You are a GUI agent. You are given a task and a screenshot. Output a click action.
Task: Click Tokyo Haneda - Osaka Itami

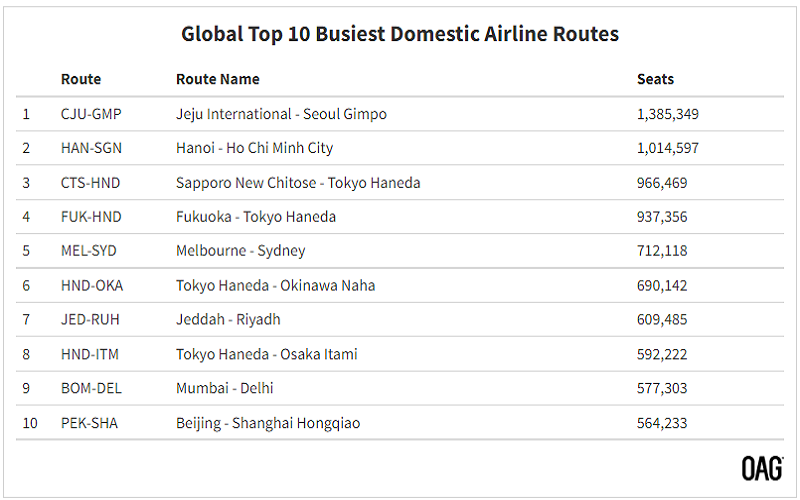click(266, 354)
